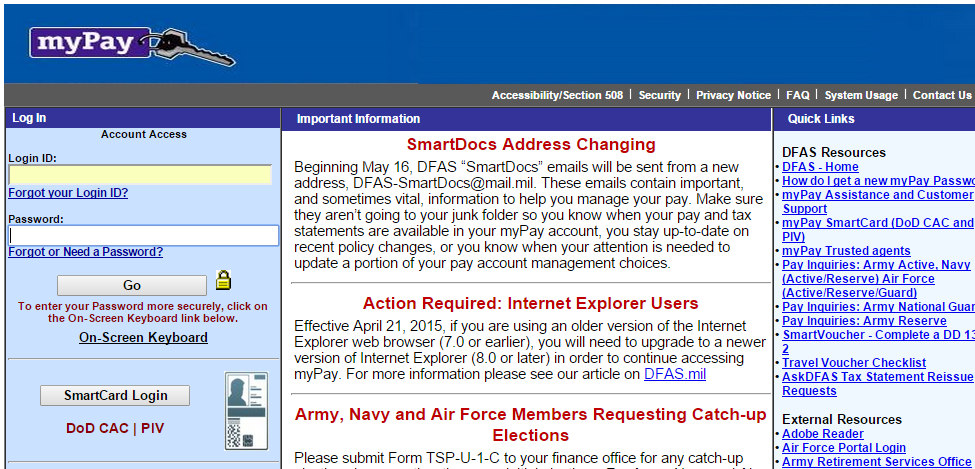Open Pay Inquiries: Army Active, Navy link
Image resolution: width=975 pixels, height=469 pixels.
click(876, 279)
